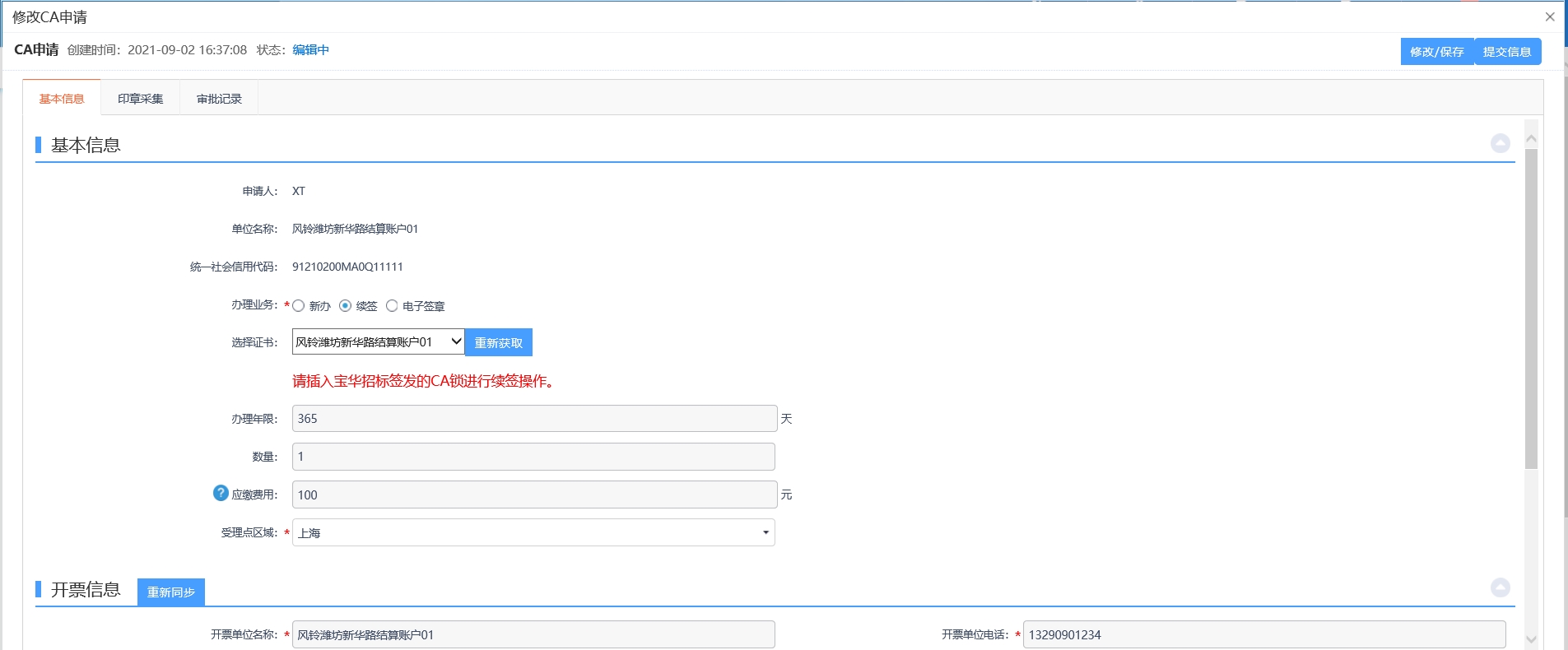Image resolution: width=1568 pixels, height=650 pixels.
Task: Click the help question mark beside 应缴费用
Action: (x=221, y=493)
